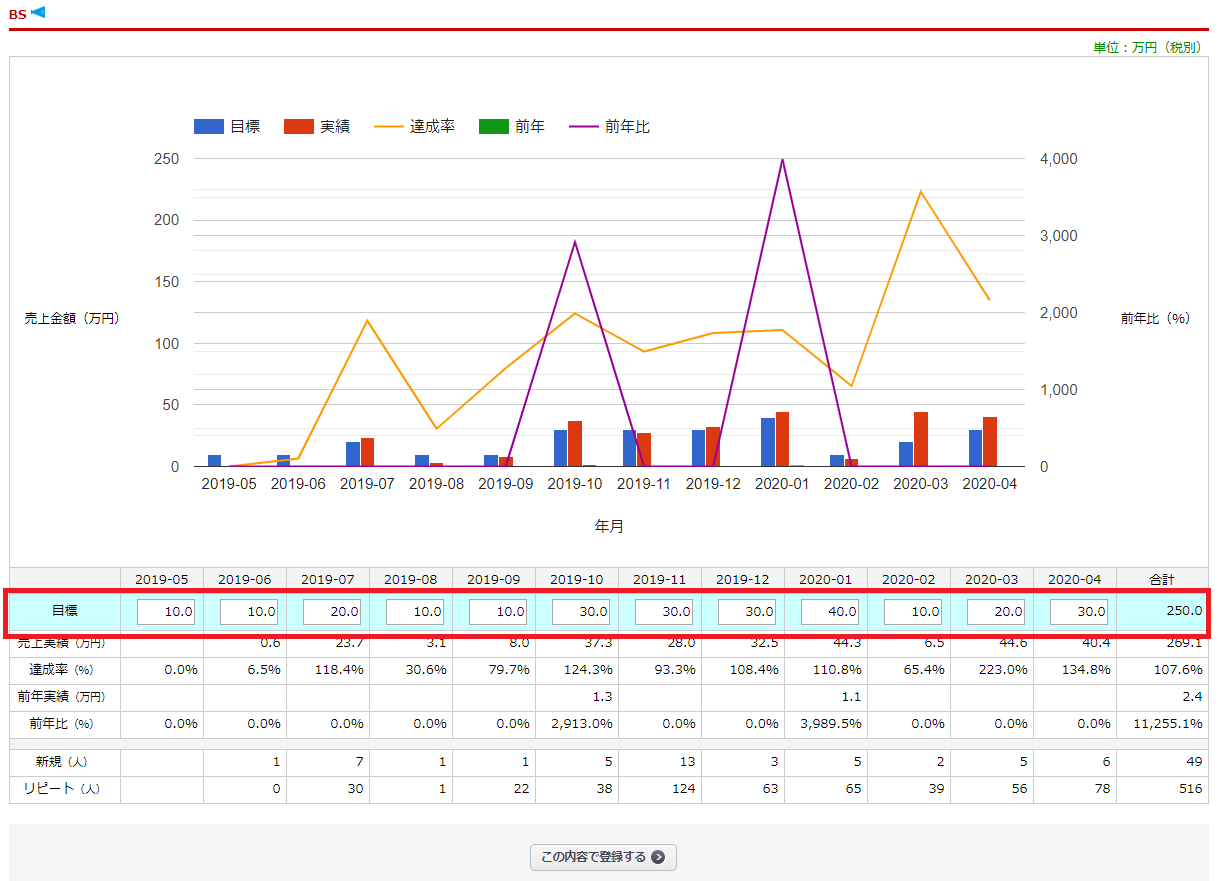1225x881 pixels.
Task: Edit the 2019-07 目標 value field
Action: pyautogui.click(x=332, y=611)
